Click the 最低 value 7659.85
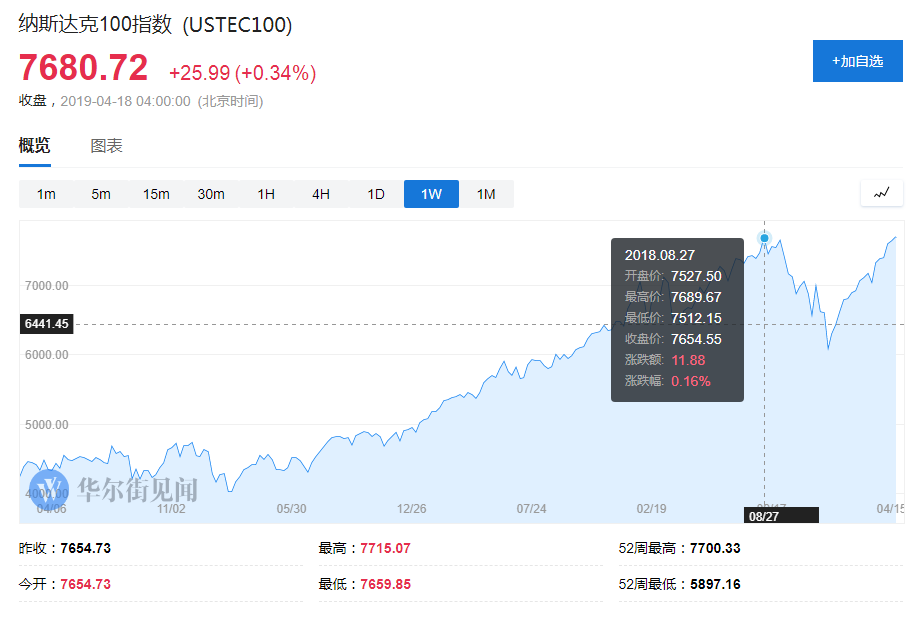 (x=385, y=584)
